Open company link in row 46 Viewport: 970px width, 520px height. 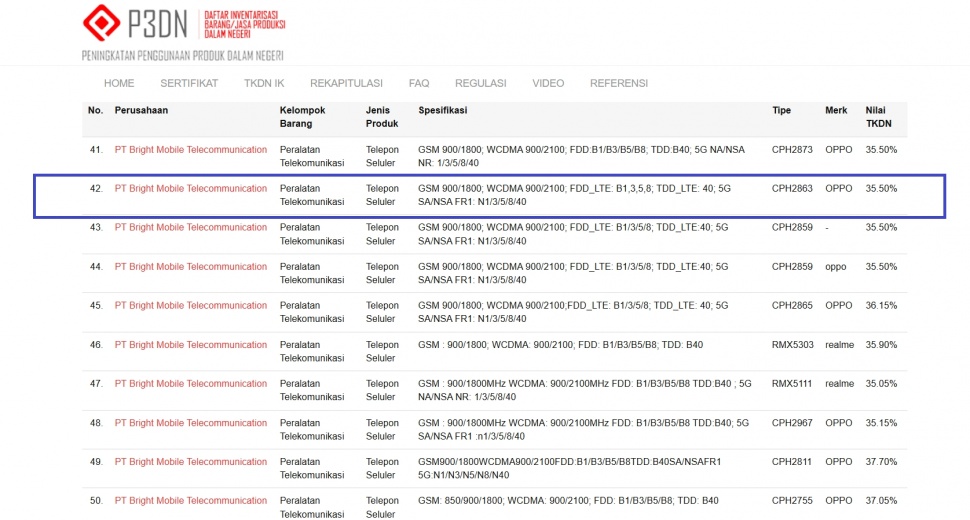pyautogui.click(x=191, y=345)
